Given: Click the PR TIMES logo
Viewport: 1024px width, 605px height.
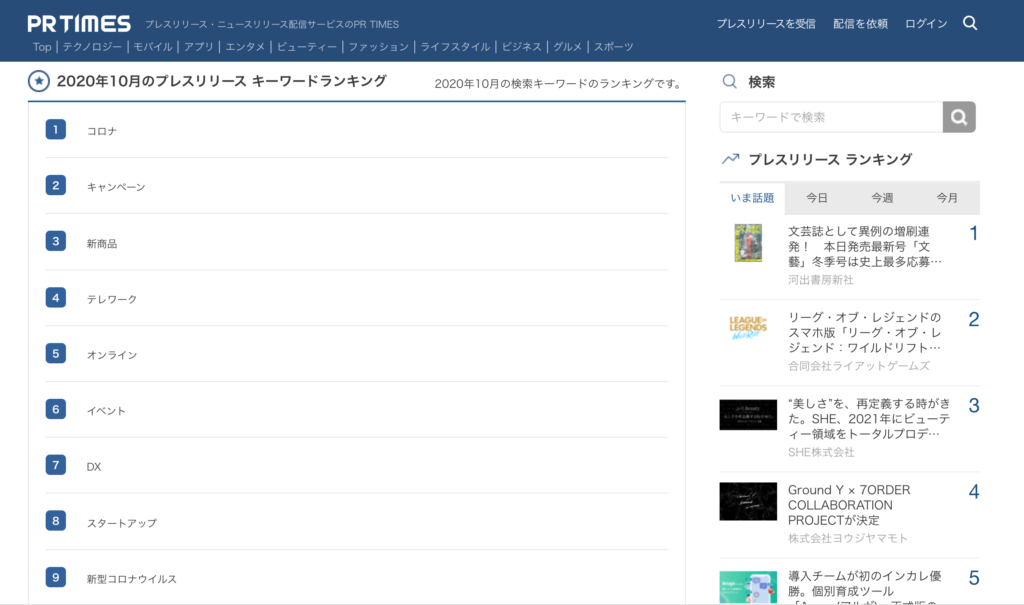Looking at the screenshot, I should click(79, 23).
